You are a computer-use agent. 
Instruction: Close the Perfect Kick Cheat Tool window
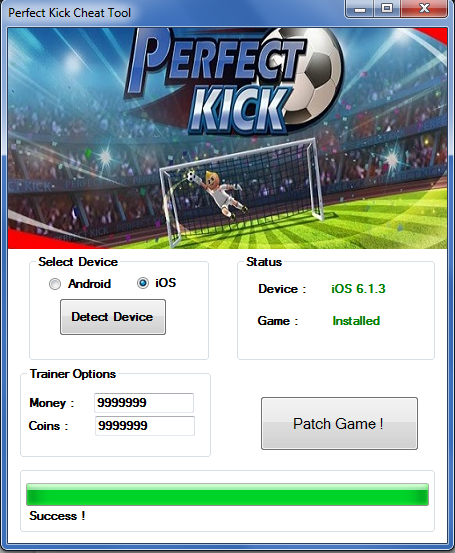[424, 8]
